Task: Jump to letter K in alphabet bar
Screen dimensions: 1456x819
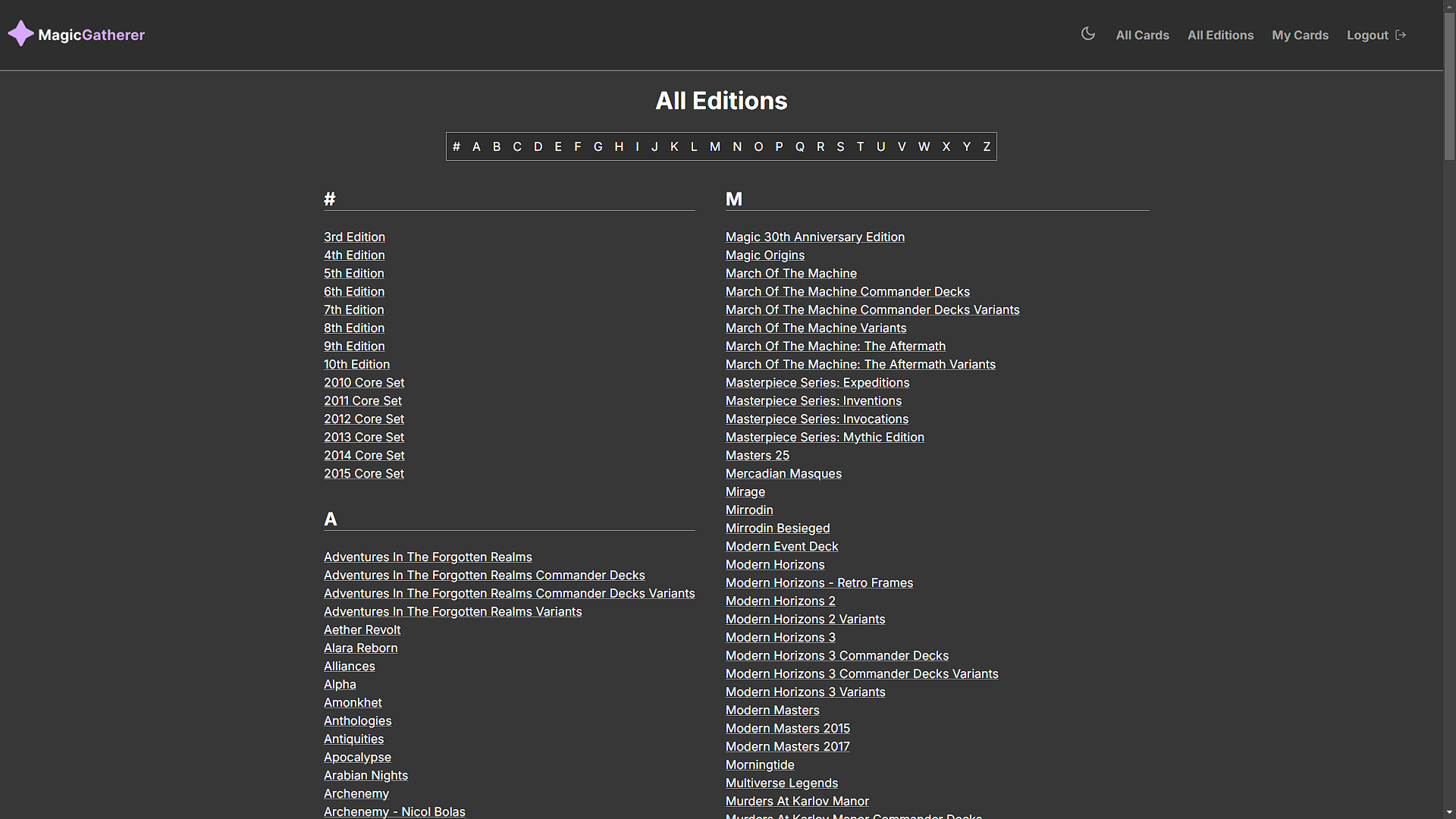Action: pyautogui.click(x=674, y=147)
